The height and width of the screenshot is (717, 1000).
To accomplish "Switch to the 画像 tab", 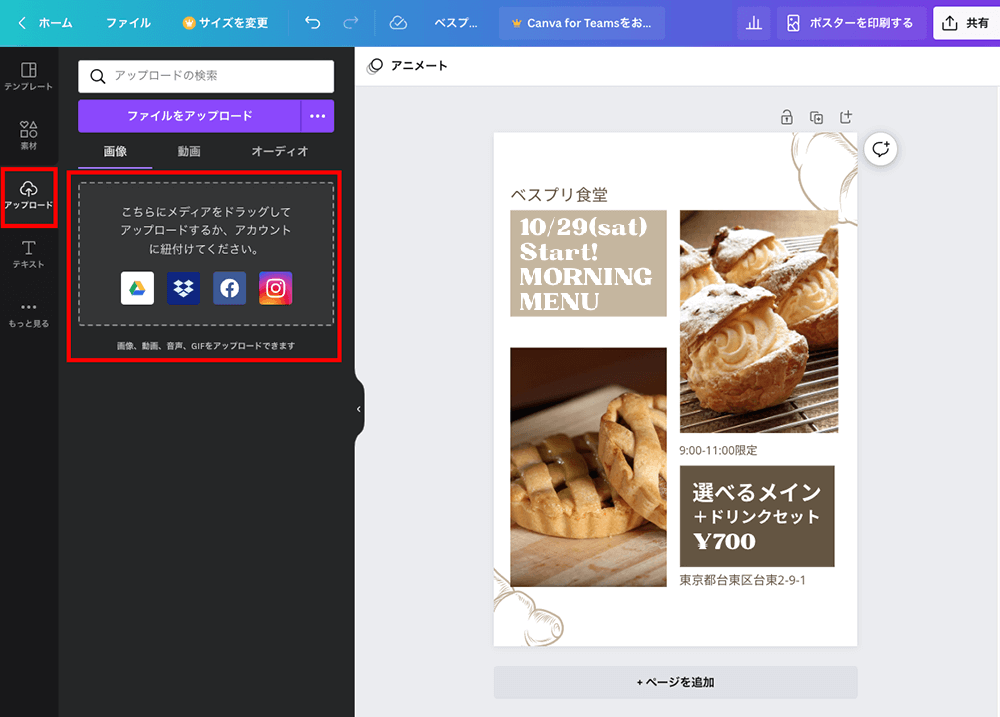I will click(x=115, y=152).
